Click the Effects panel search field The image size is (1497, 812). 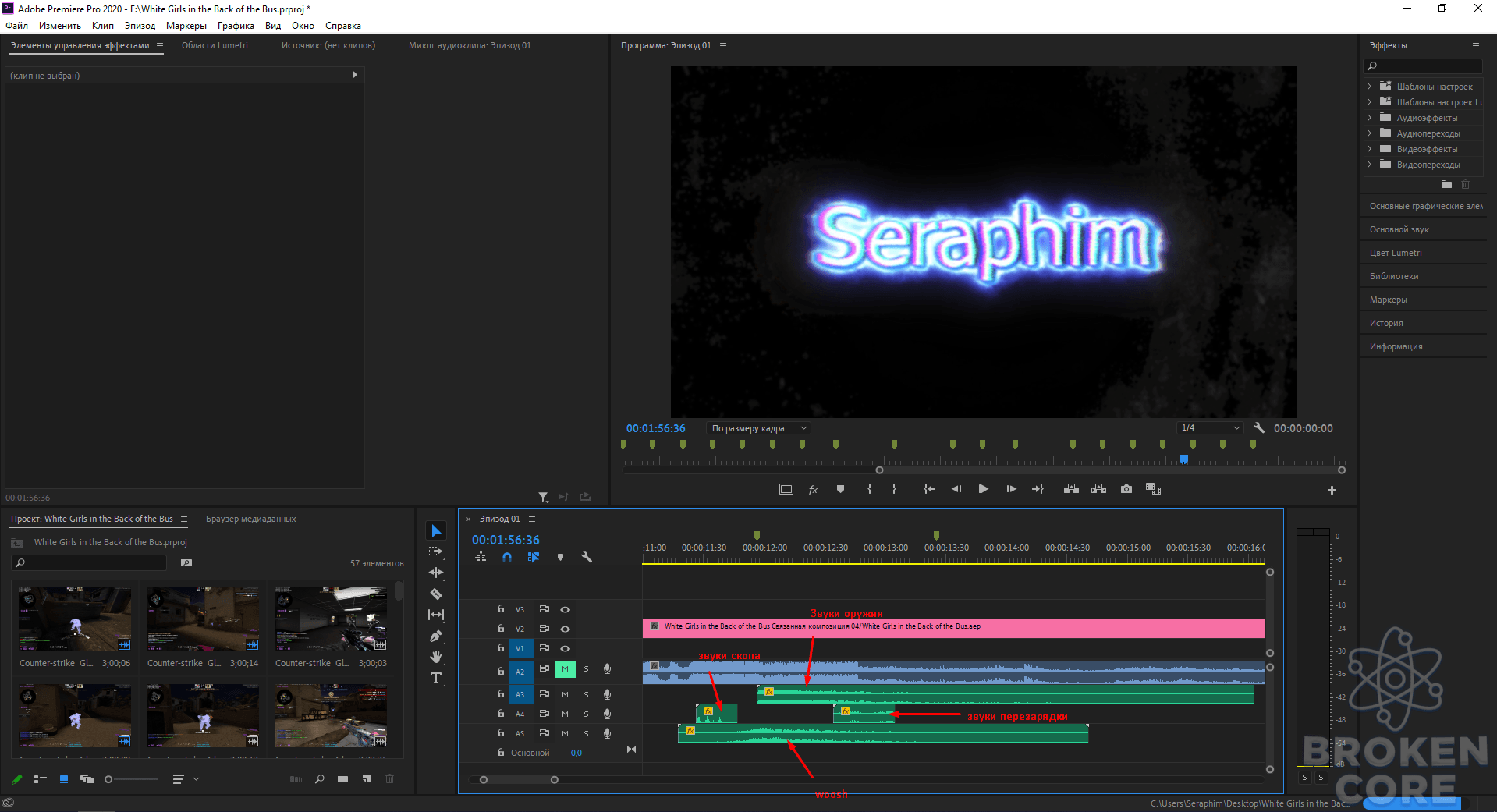click(1424, 66)
